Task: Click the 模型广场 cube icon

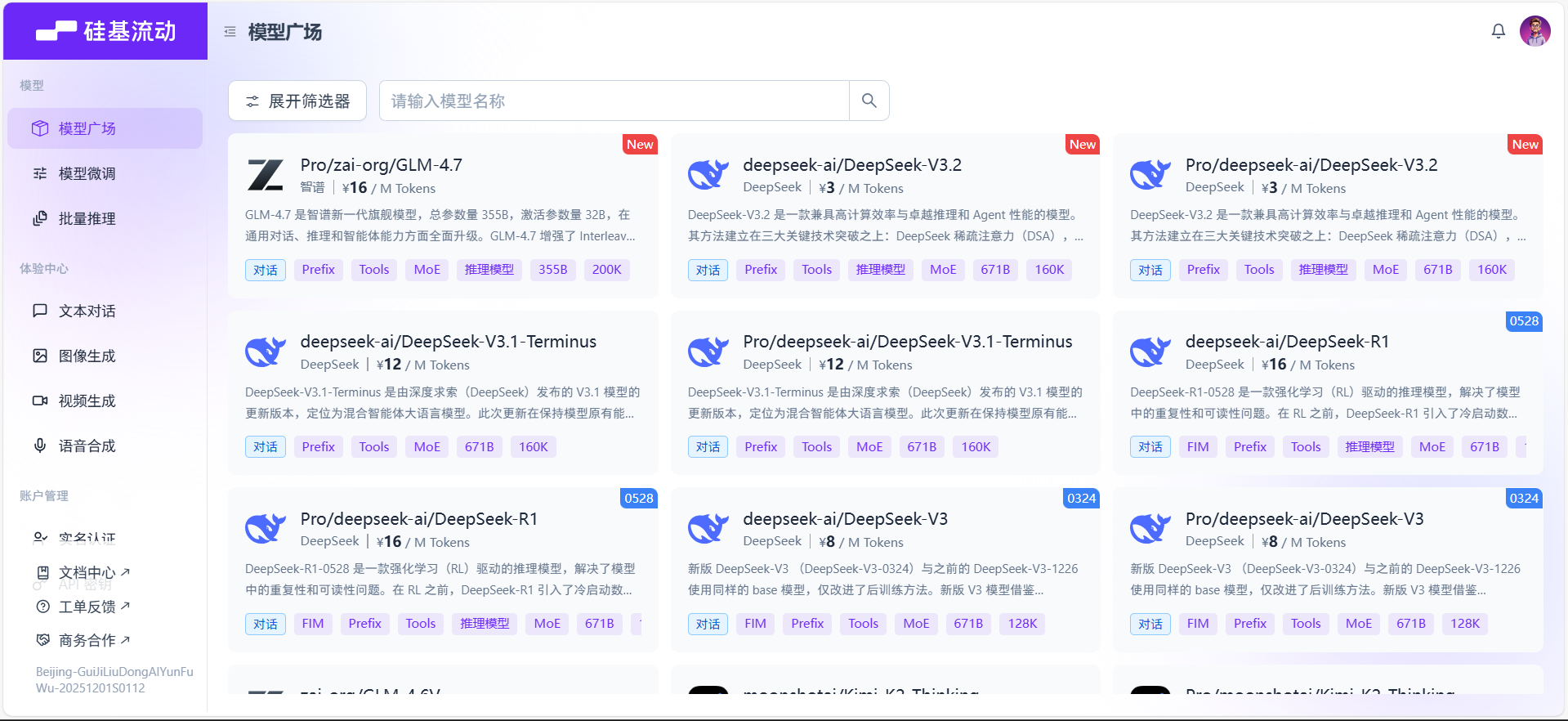Action: click(x=40, y=128)
